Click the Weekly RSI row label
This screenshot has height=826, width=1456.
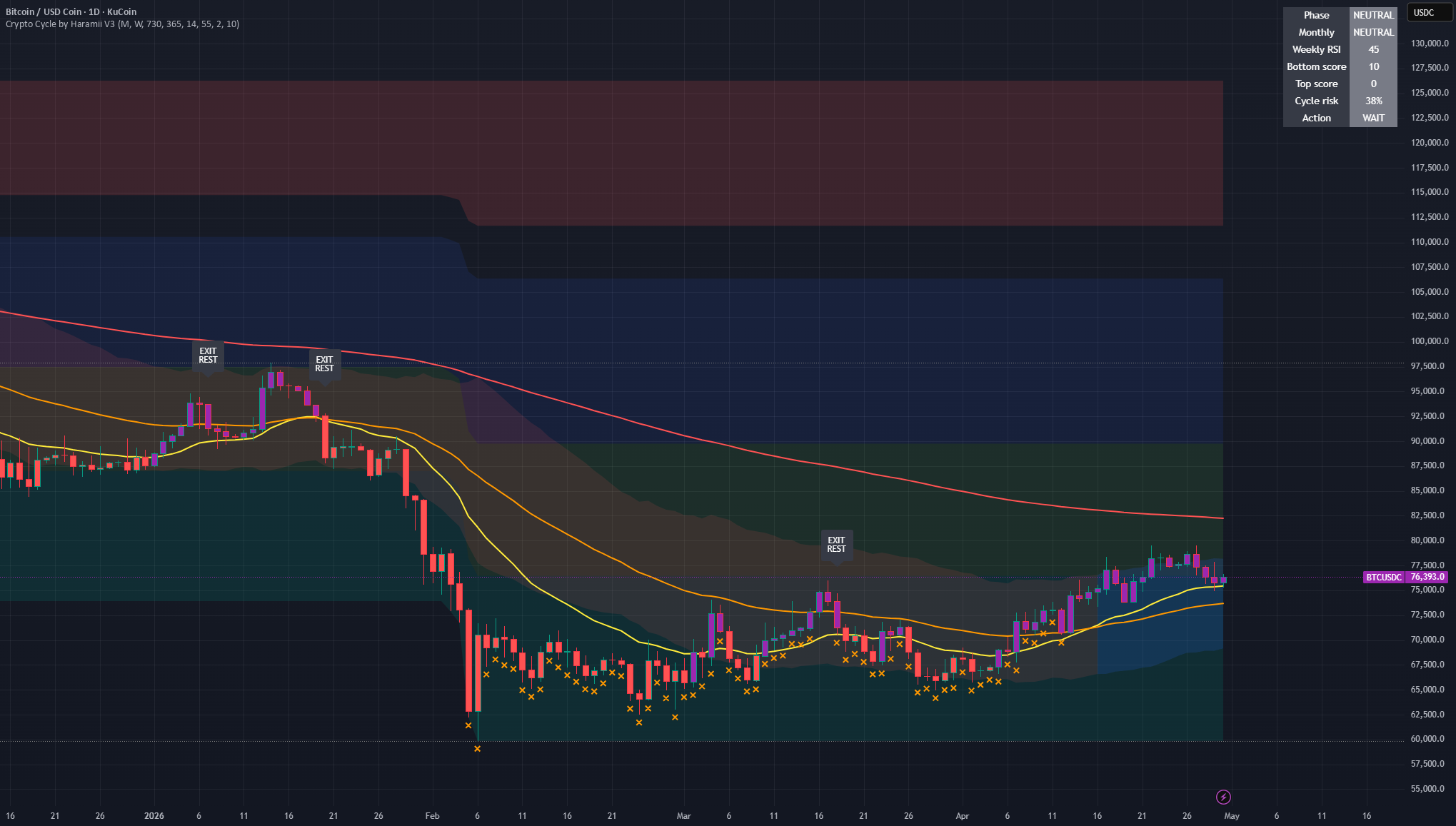click(1316, 49)
